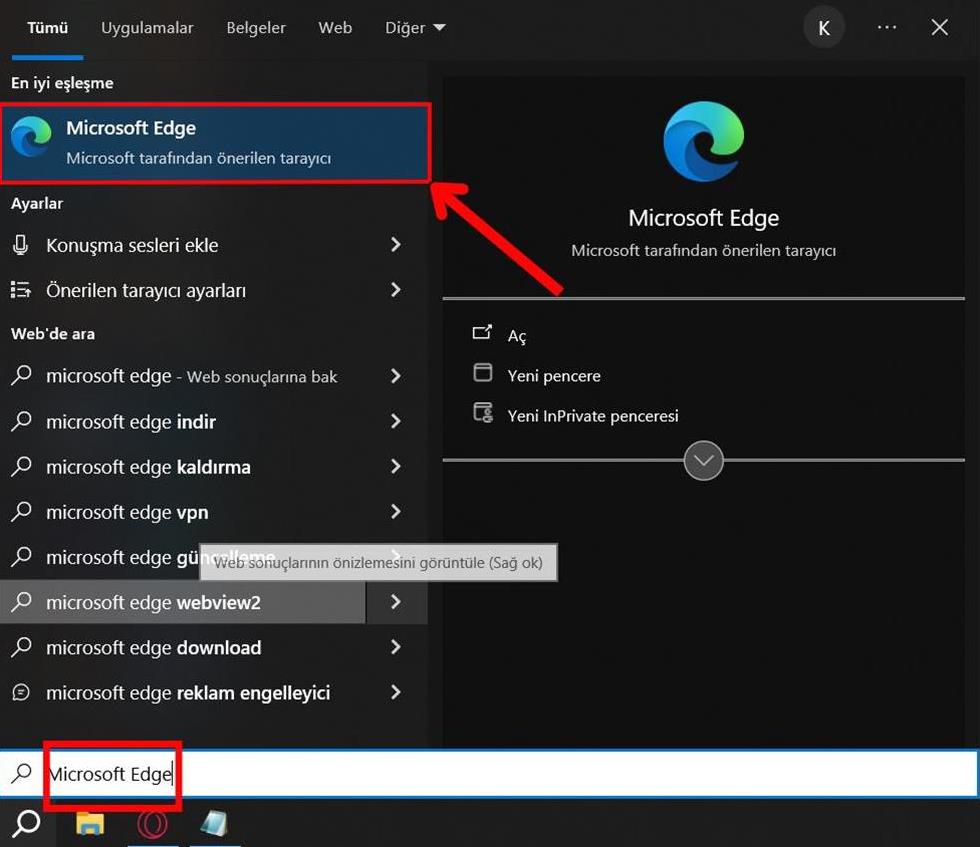This screenshot has height=847, width=980.
Task: Close the search panel with X
Action: 939,28
